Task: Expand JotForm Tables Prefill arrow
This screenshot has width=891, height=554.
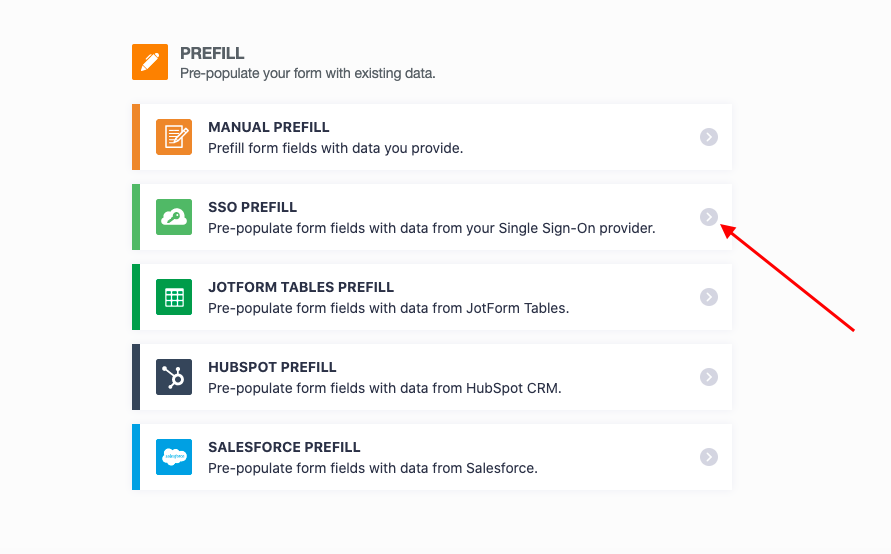Action: pos(709,297)
